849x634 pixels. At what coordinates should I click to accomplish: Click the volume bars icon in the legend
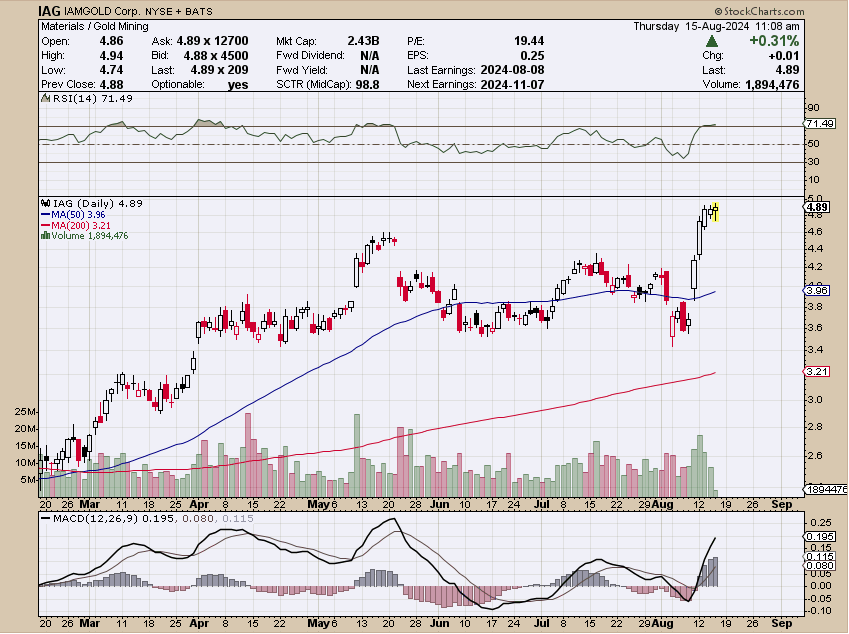(45, 236)
